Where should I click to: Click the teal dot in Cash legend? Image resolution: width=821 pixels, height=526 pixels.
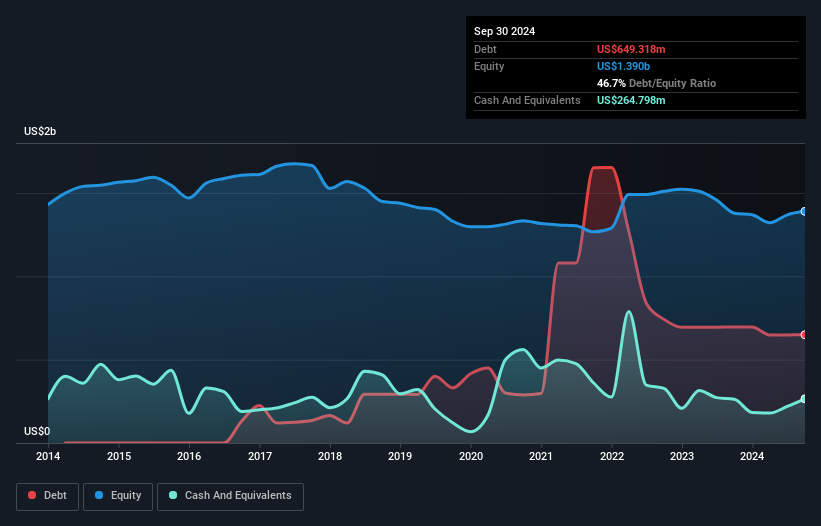point(174,496)
